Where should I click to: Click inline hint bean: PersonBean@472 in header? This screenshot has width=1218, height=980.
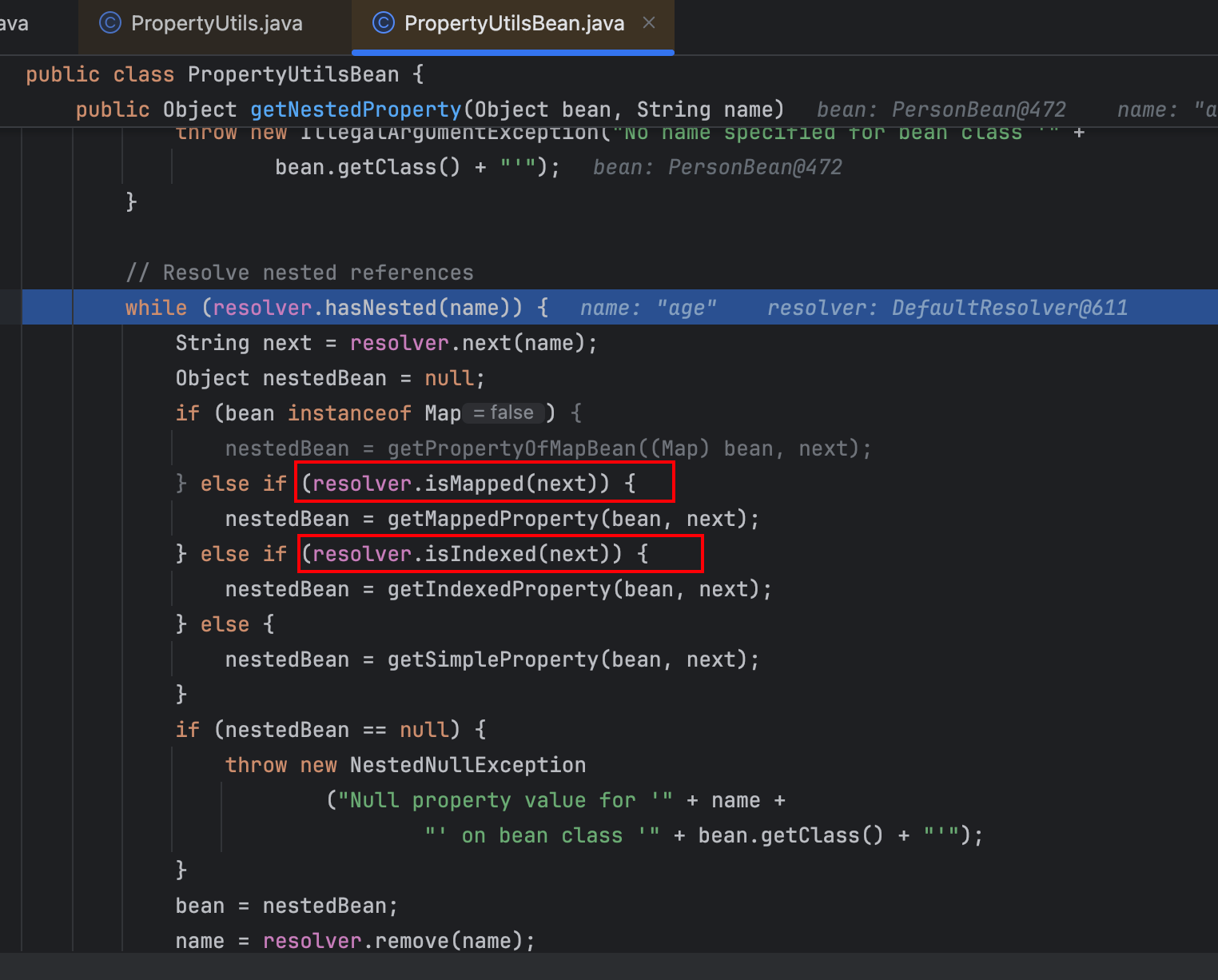tap(941, 110)
